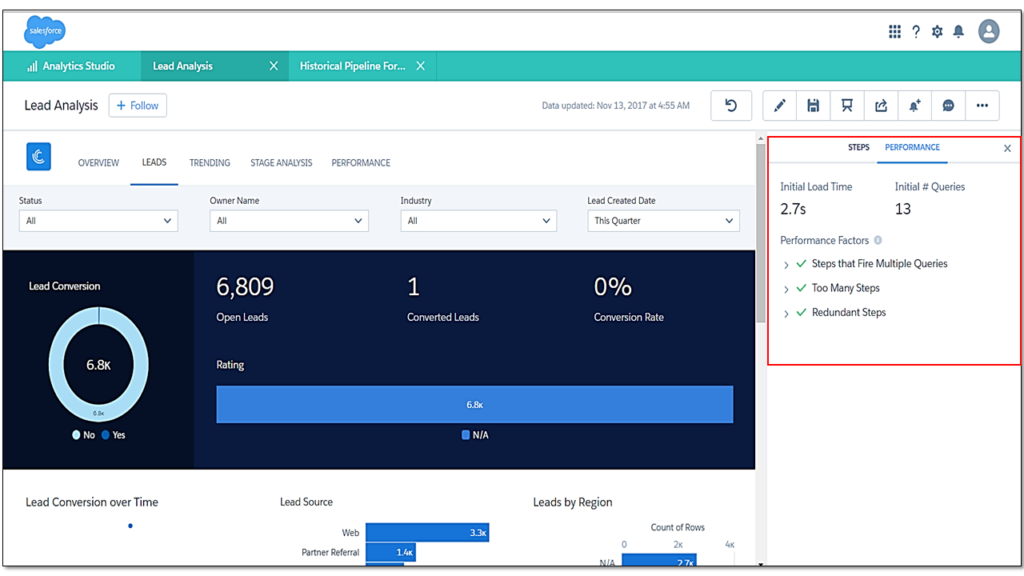Select the inspector Performance tab
The height and width of the screenshot is (576, 1024).
[x=912, y=148]
